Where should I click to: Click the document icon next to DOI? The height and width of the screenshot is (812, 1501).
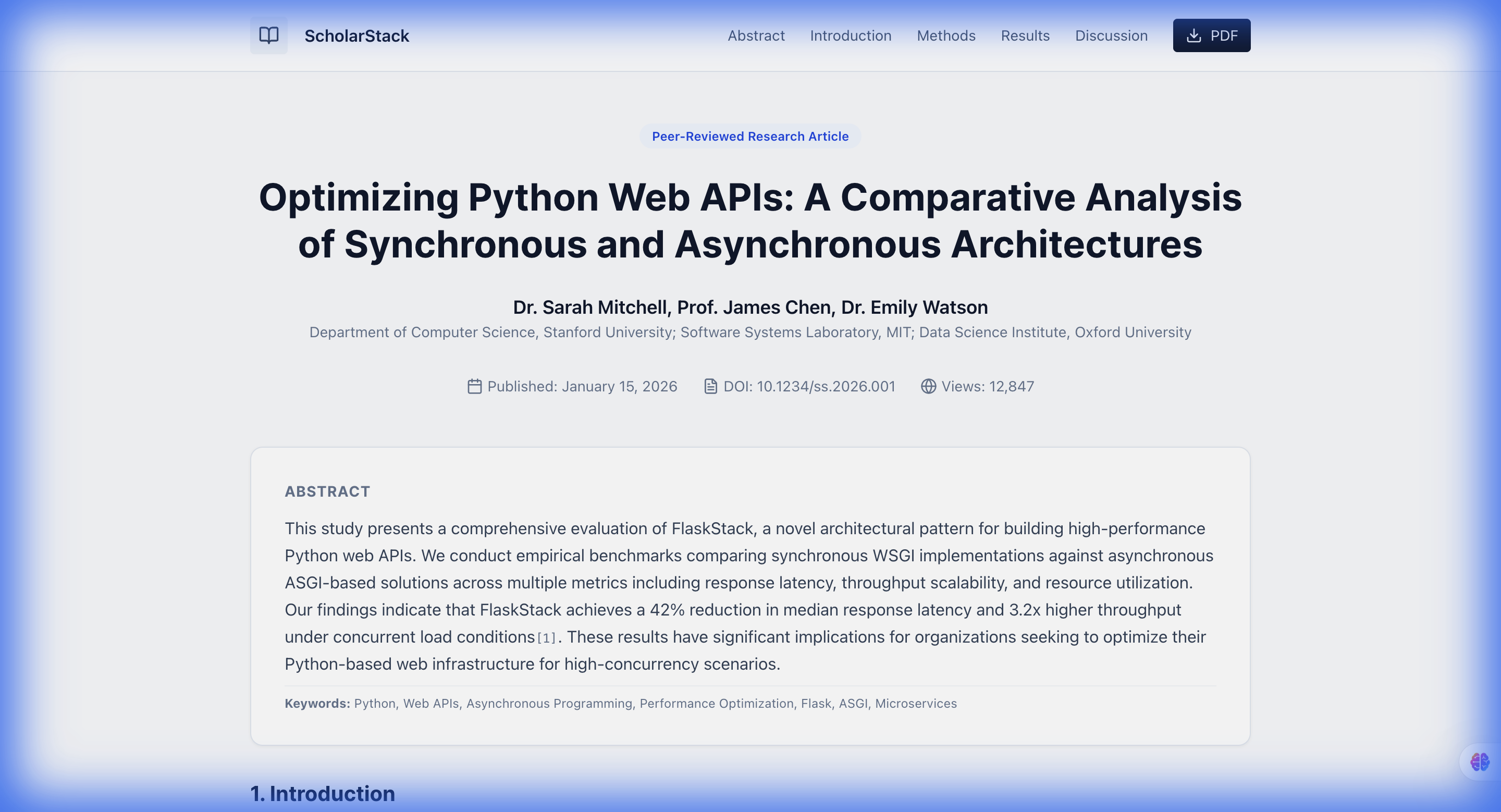(x=710, y=386)
